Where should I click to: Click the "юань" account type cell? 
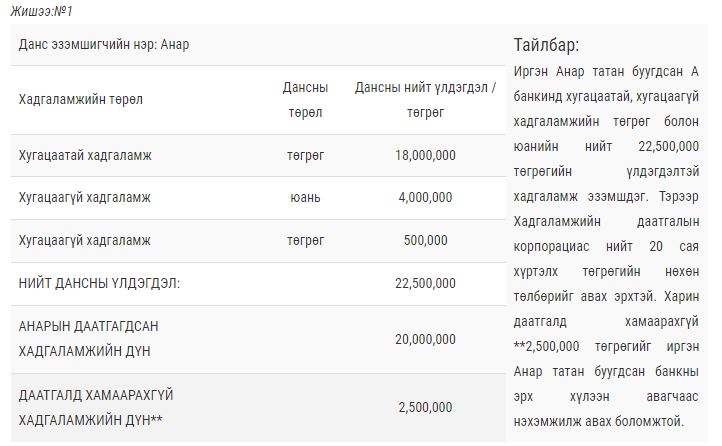click(x=305, y=198)
